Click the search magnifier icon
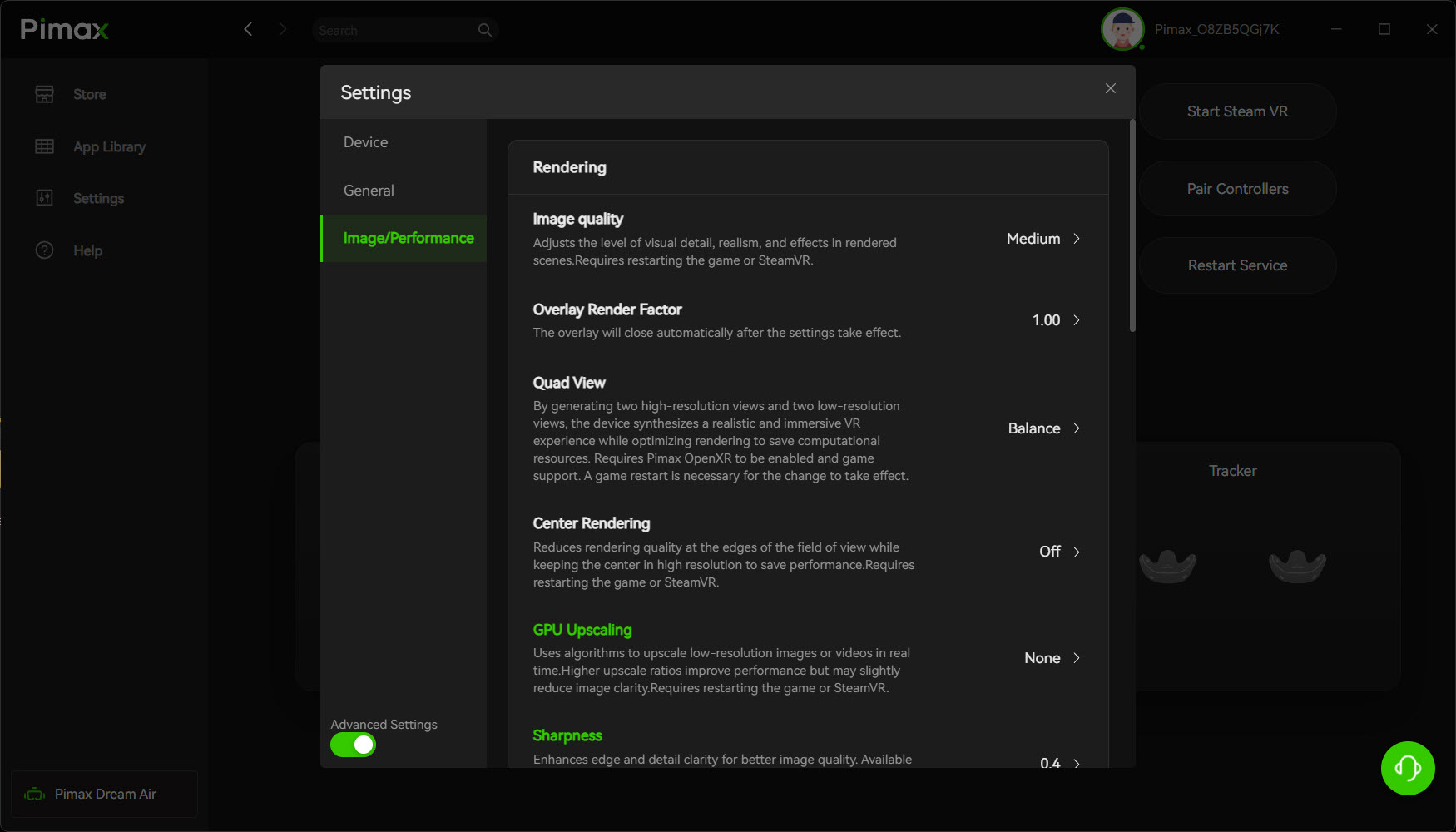The width and height of the screenshot is (1456, 832). 485,30
